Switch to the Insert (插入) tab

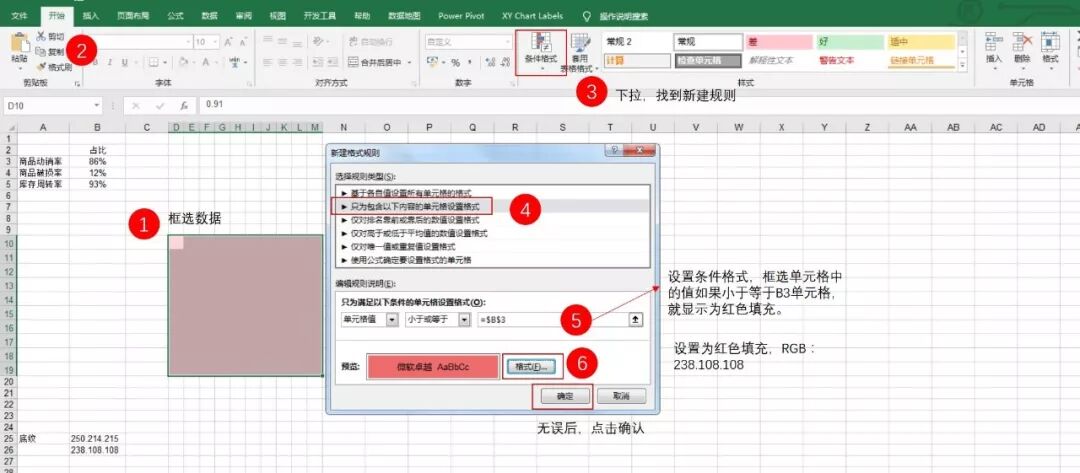tap(90, 16)
